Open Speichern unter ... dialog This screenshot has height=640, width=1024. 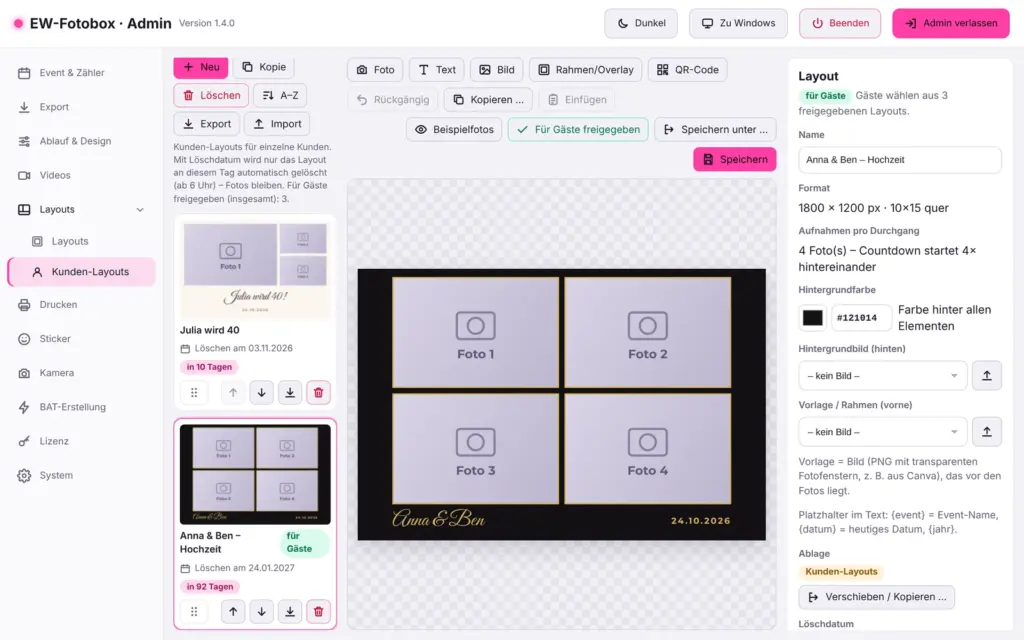coord(715,129)
